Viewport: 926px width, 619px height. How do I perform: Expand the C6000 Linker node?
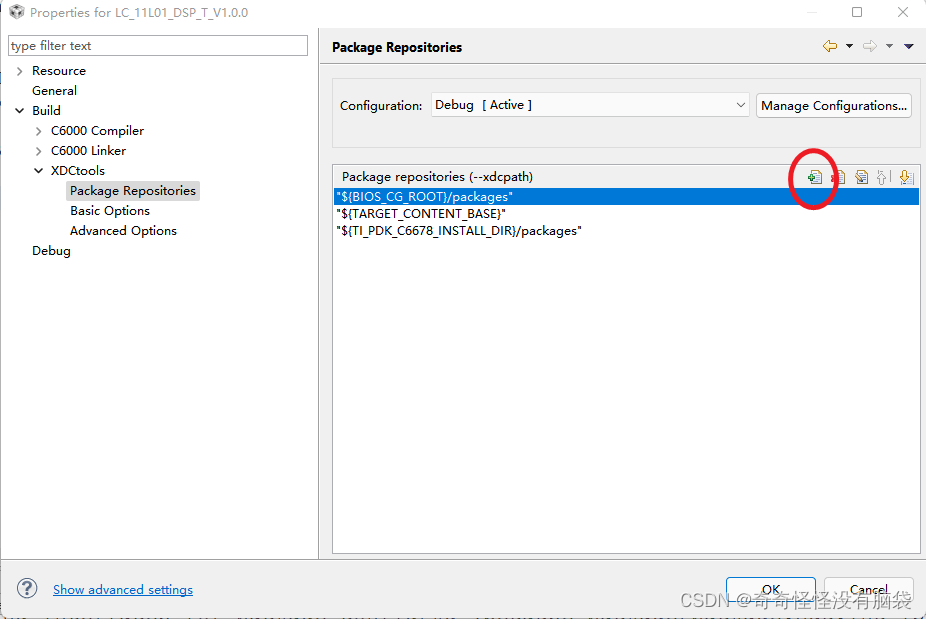pyautogui.click(x=37, y=150)
